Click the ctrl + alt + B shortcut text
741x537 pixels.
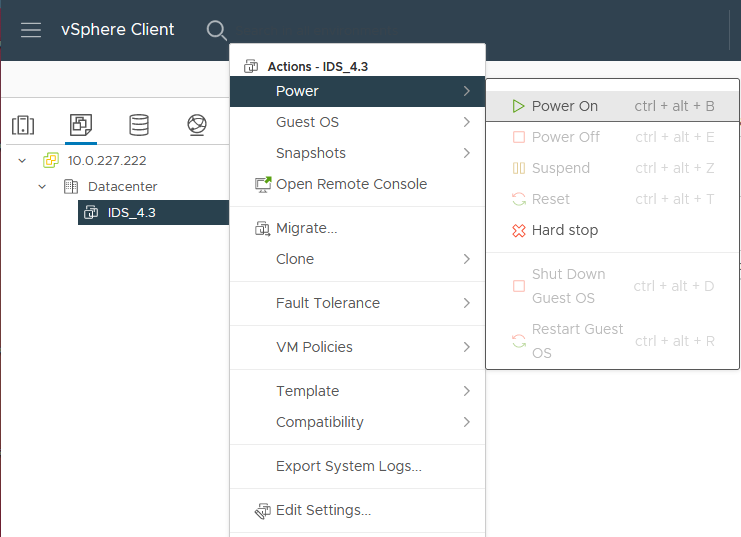674,106
